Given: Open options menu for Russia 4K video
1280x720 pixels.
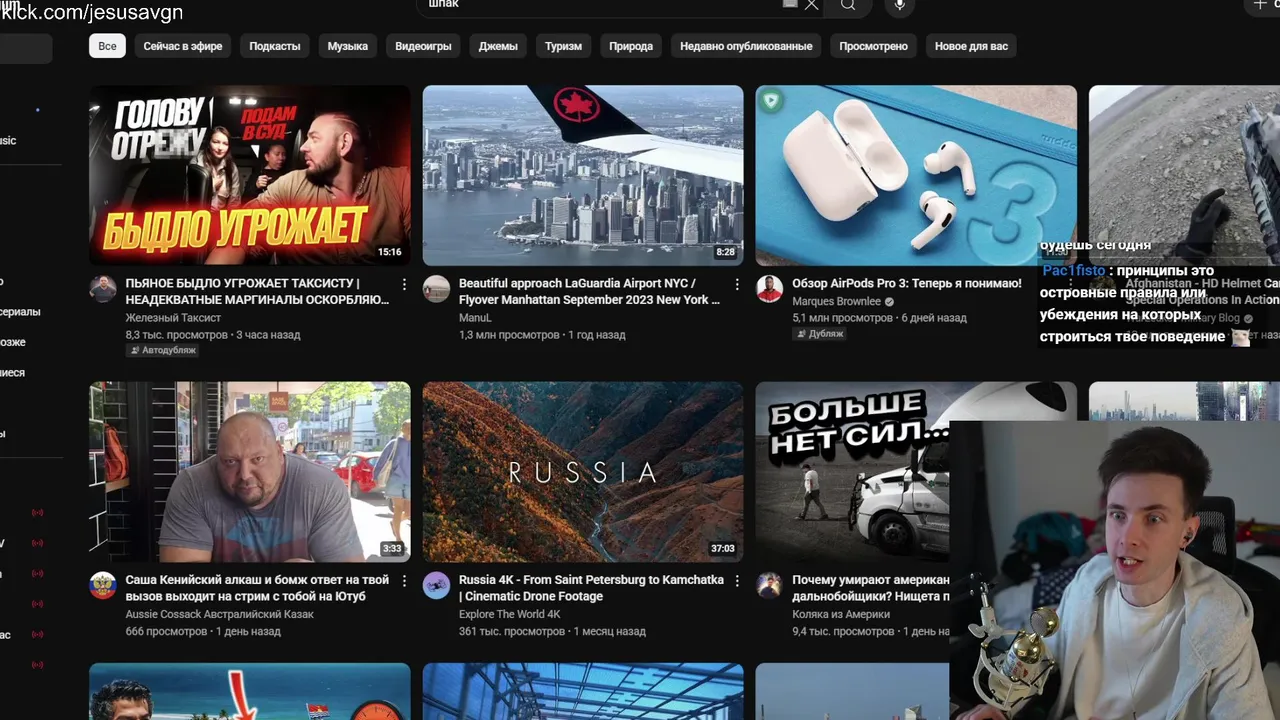Looking at the screenshot, I should (x=737, y=581).
